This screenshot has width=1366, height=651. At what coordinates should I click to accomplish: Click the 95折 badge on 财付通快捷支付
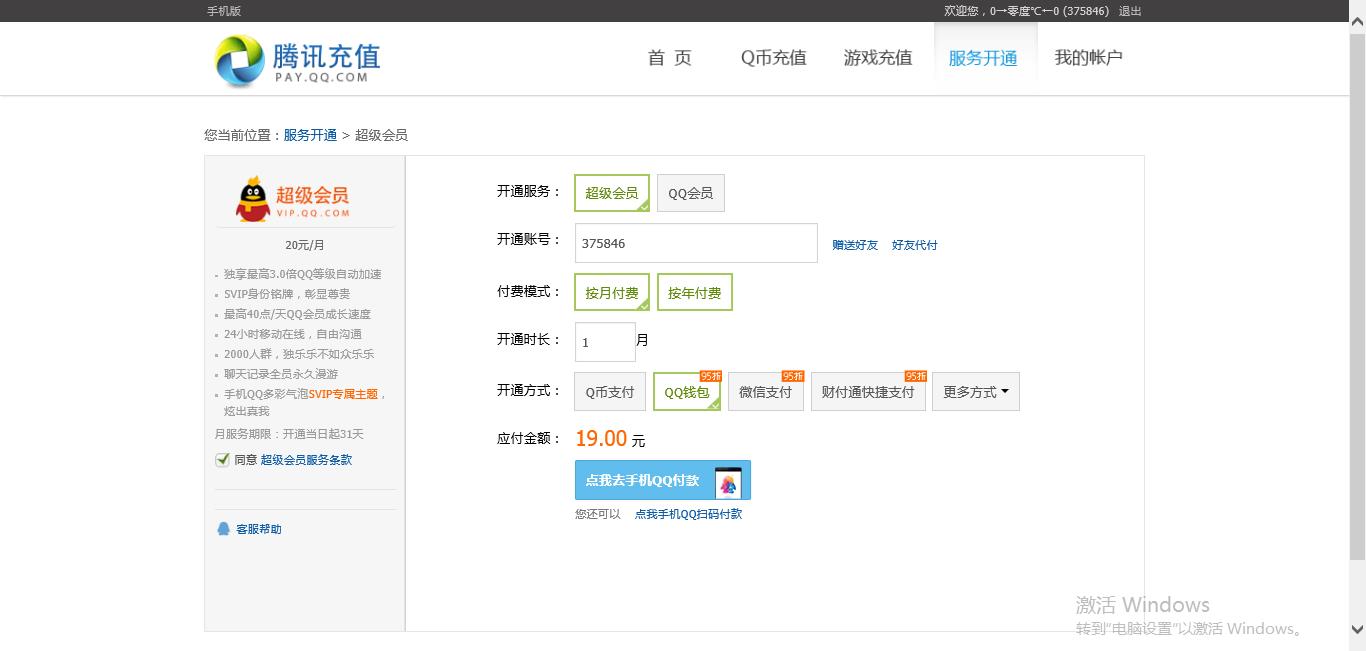pos(914,376)
